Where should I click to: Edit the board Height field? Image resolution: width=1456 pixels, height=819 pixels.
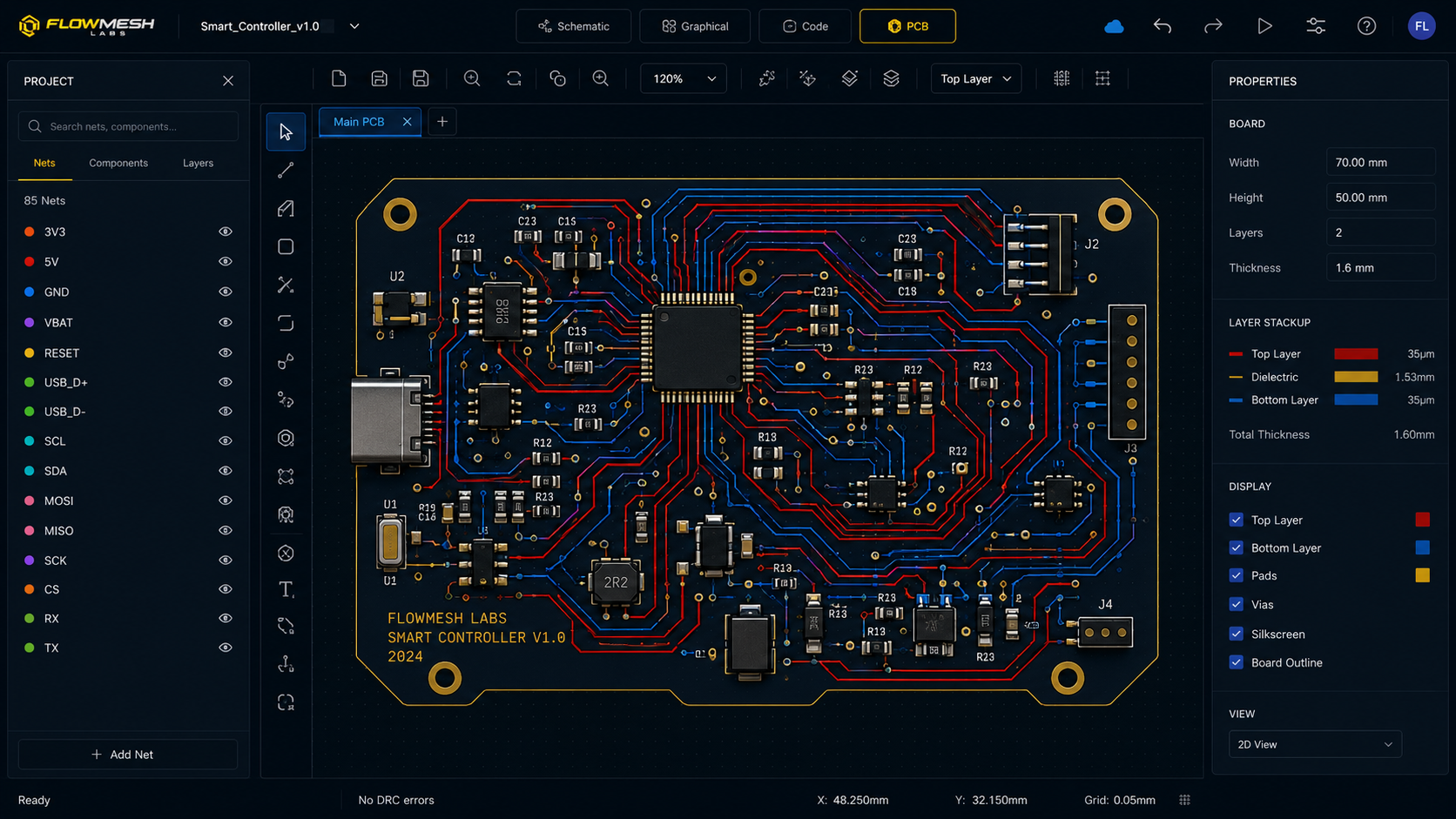(x=1380, y=198)
